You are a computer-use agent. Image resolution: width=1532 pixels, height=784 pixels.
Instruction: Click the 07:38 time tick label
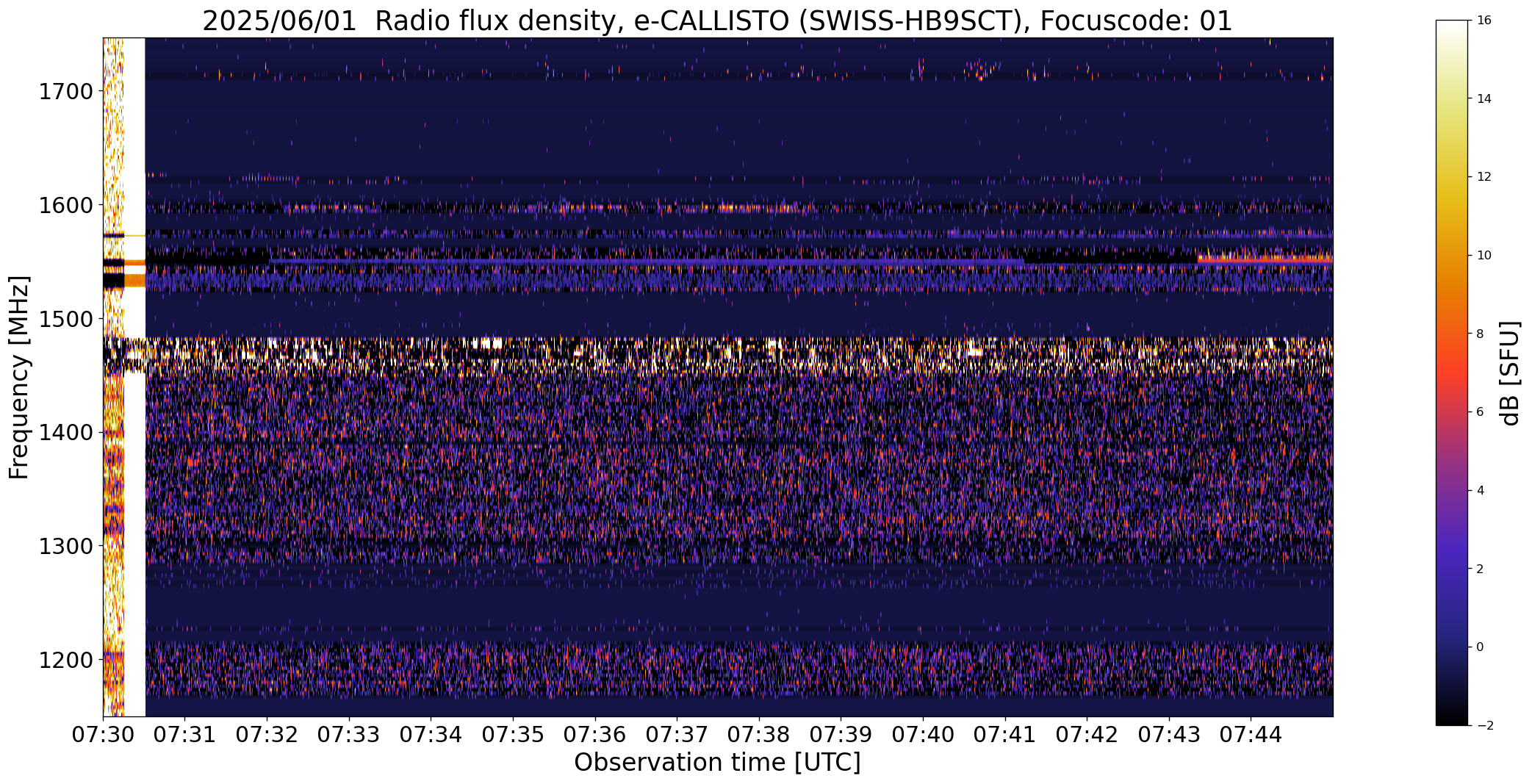759,735
